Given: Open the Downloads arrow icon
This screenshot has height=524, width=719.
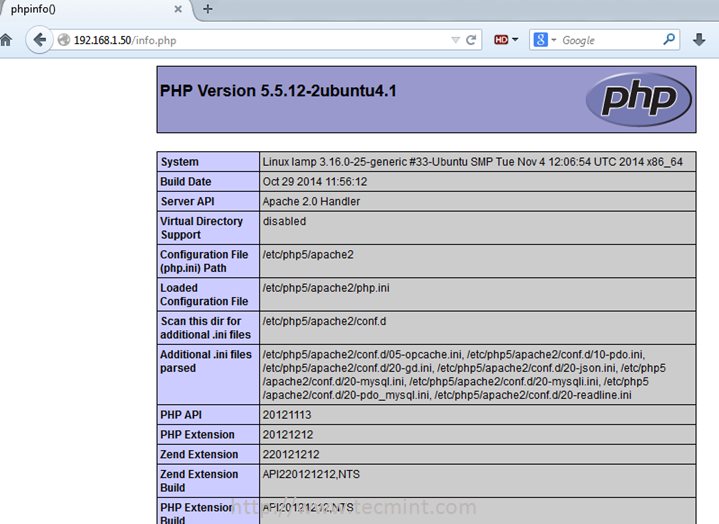Looking at the screenshot, I should [x=699, y=40].
